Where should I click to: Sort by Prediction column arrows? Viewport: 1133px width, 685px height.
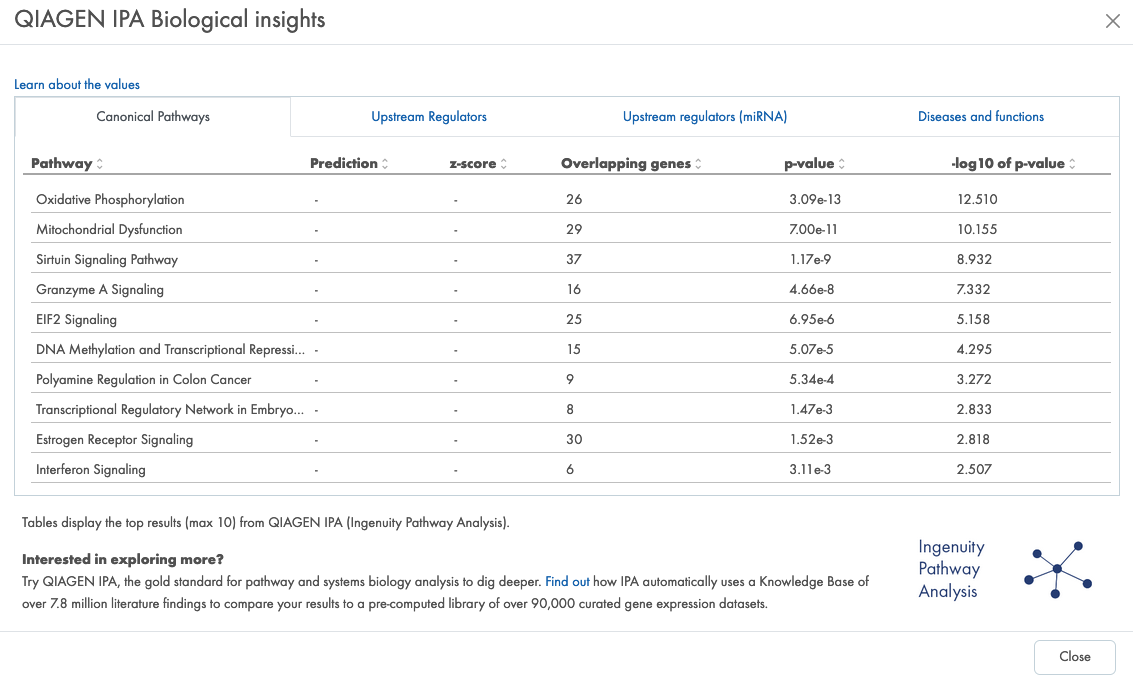point(385,164)
